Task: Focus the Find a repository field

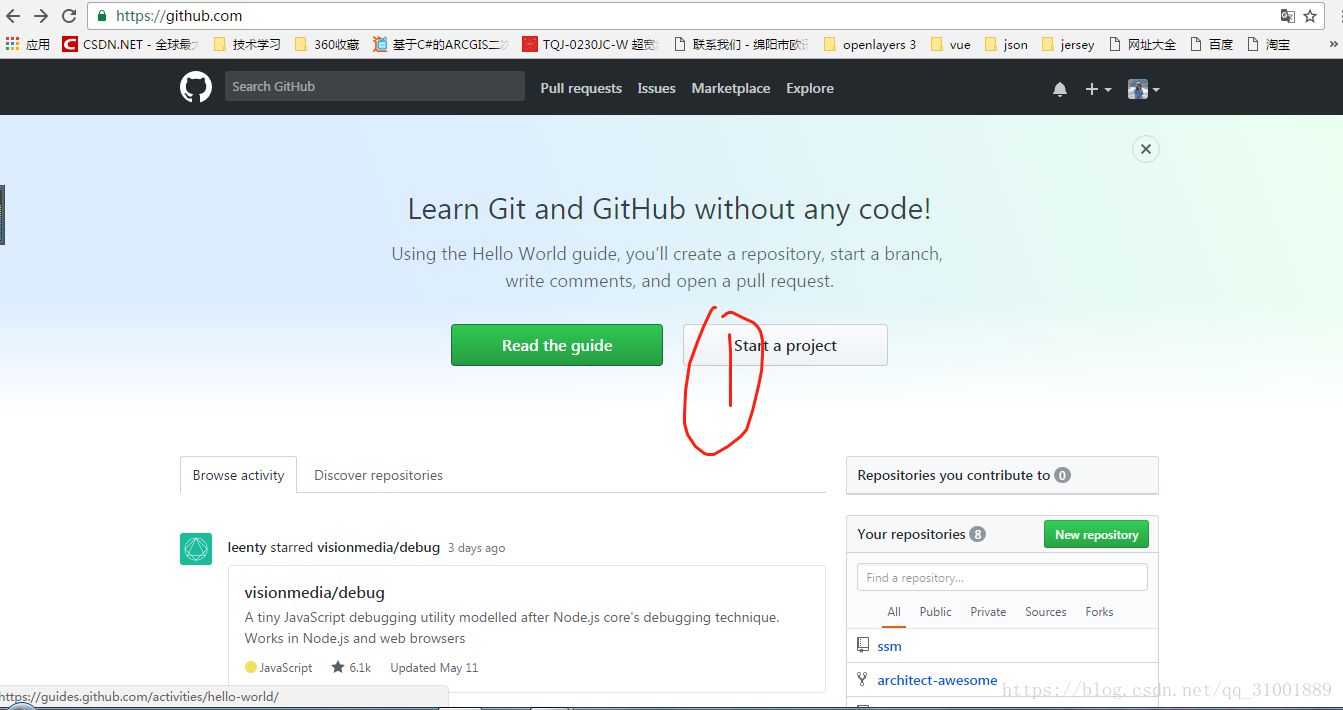Action: [x=1002, y=577]
